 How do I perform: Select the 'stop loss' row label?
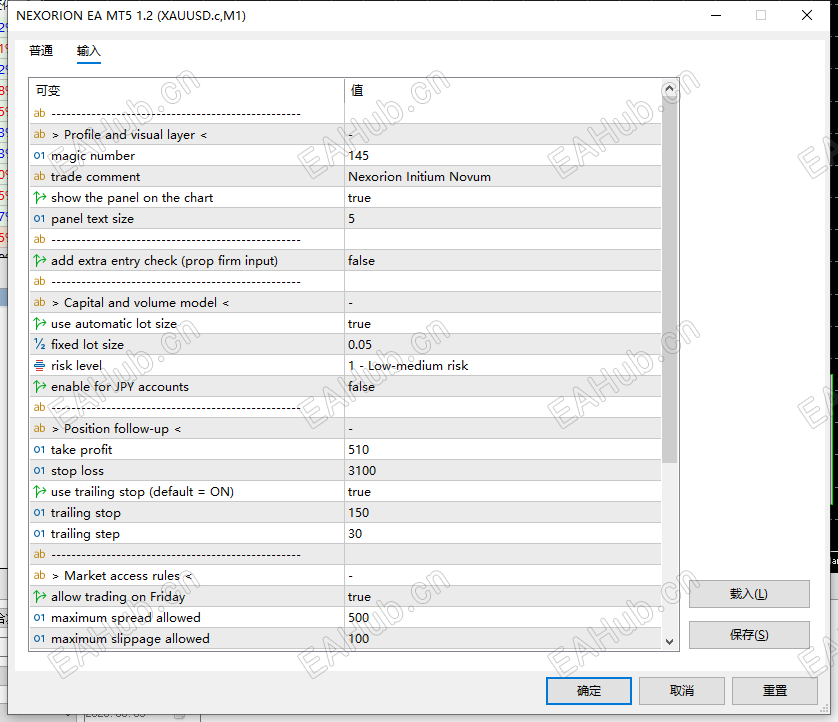pyautogui.click(x=77, y=471)
